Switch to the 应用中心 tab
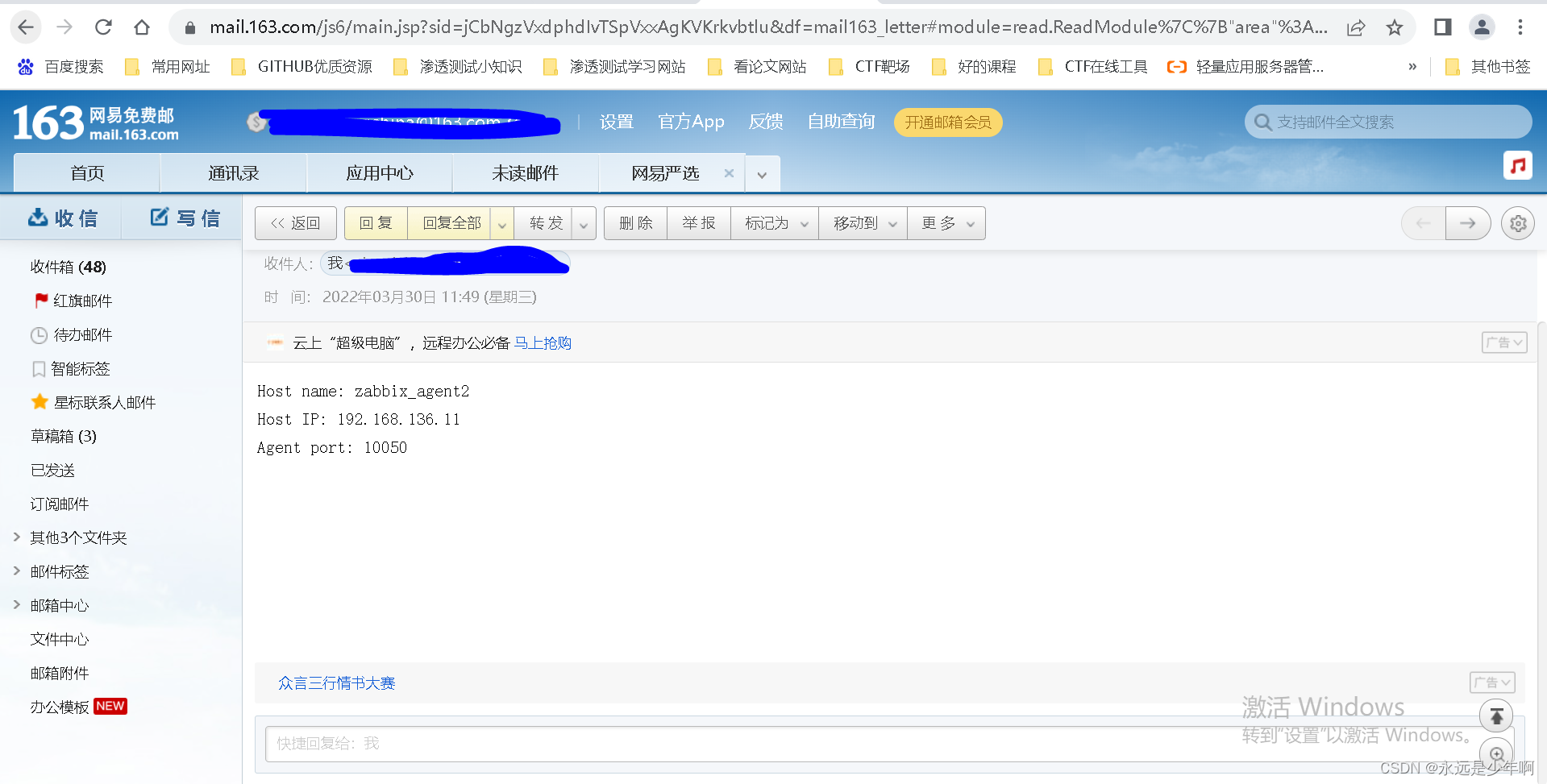Image resolution: width=1547 pixels, height=784 pixels. [x=380, y=173]
